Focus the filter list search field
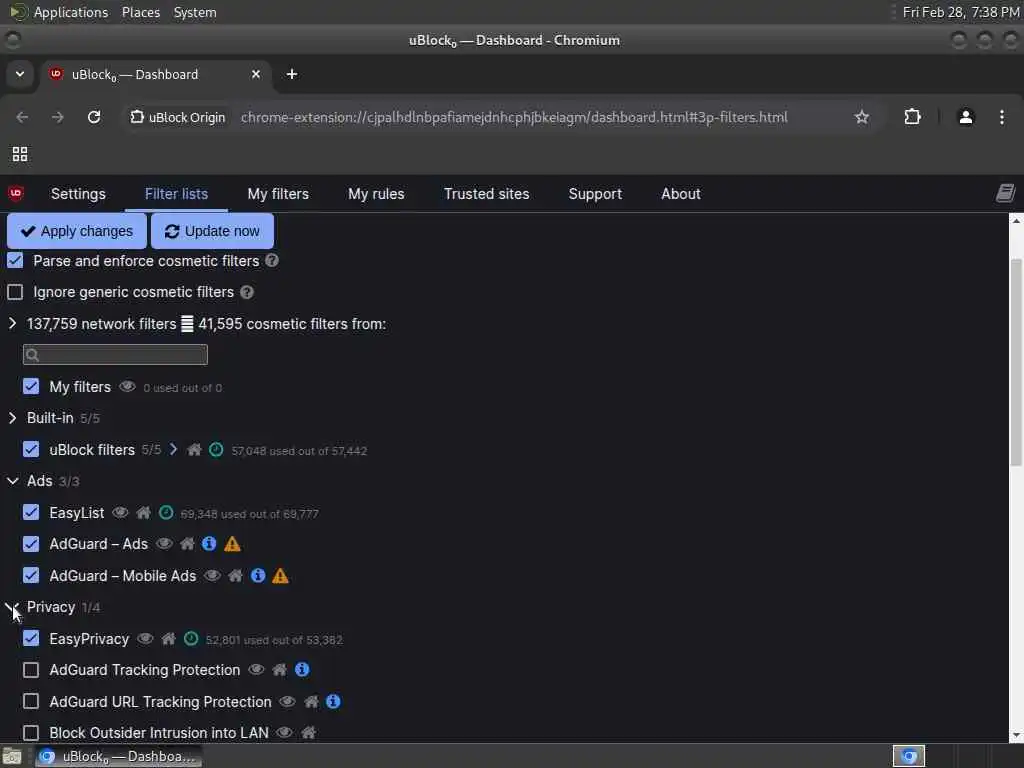Screen dimensions: 1024x768 [x=116, y=355]
